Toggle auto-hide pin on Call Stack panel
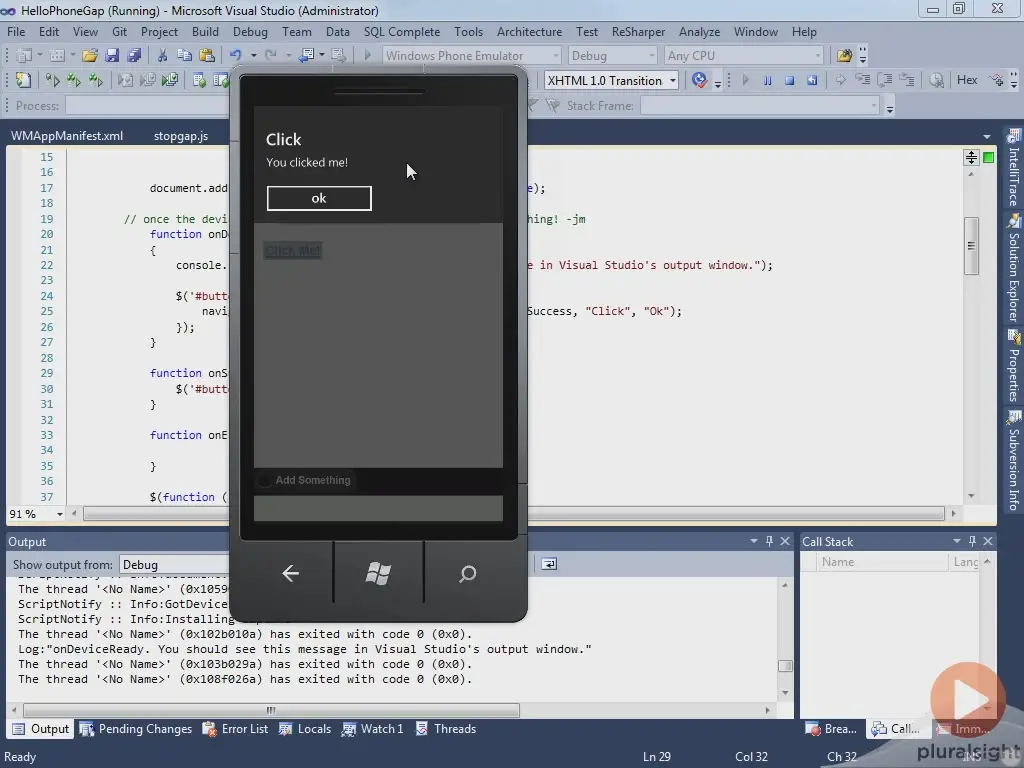The height and width of the screenshot is (768, 1024). tap(970, 541)
